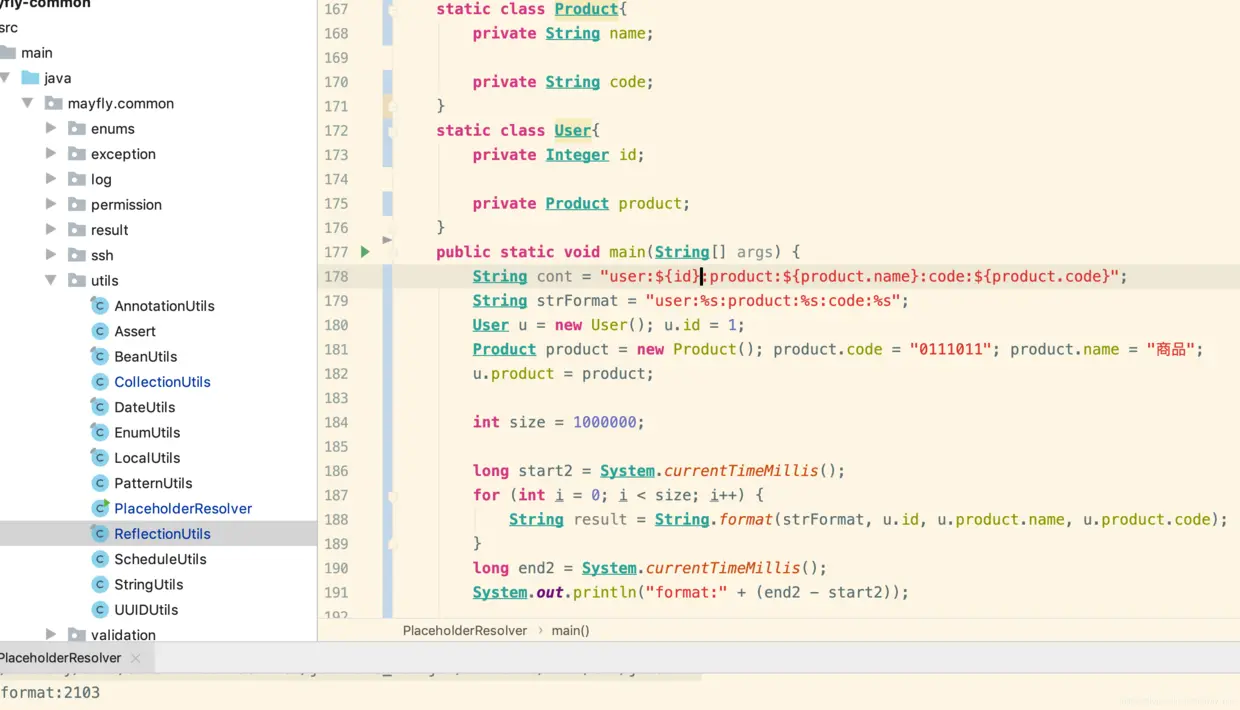Expand the validation package
Screen dimensions: 1240x710
pyautogui.click(x=51, y=634)
